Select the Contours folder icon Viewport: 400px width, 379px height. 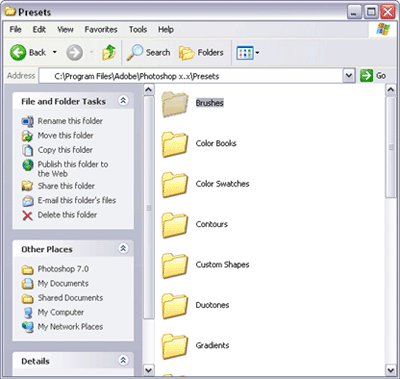pyautogui.click(x=174, y=225)
